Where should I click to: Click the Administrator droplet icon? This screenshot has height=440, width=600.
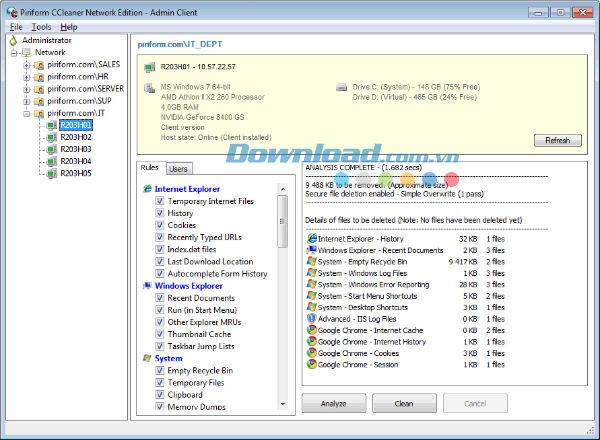tap(13, 41)
